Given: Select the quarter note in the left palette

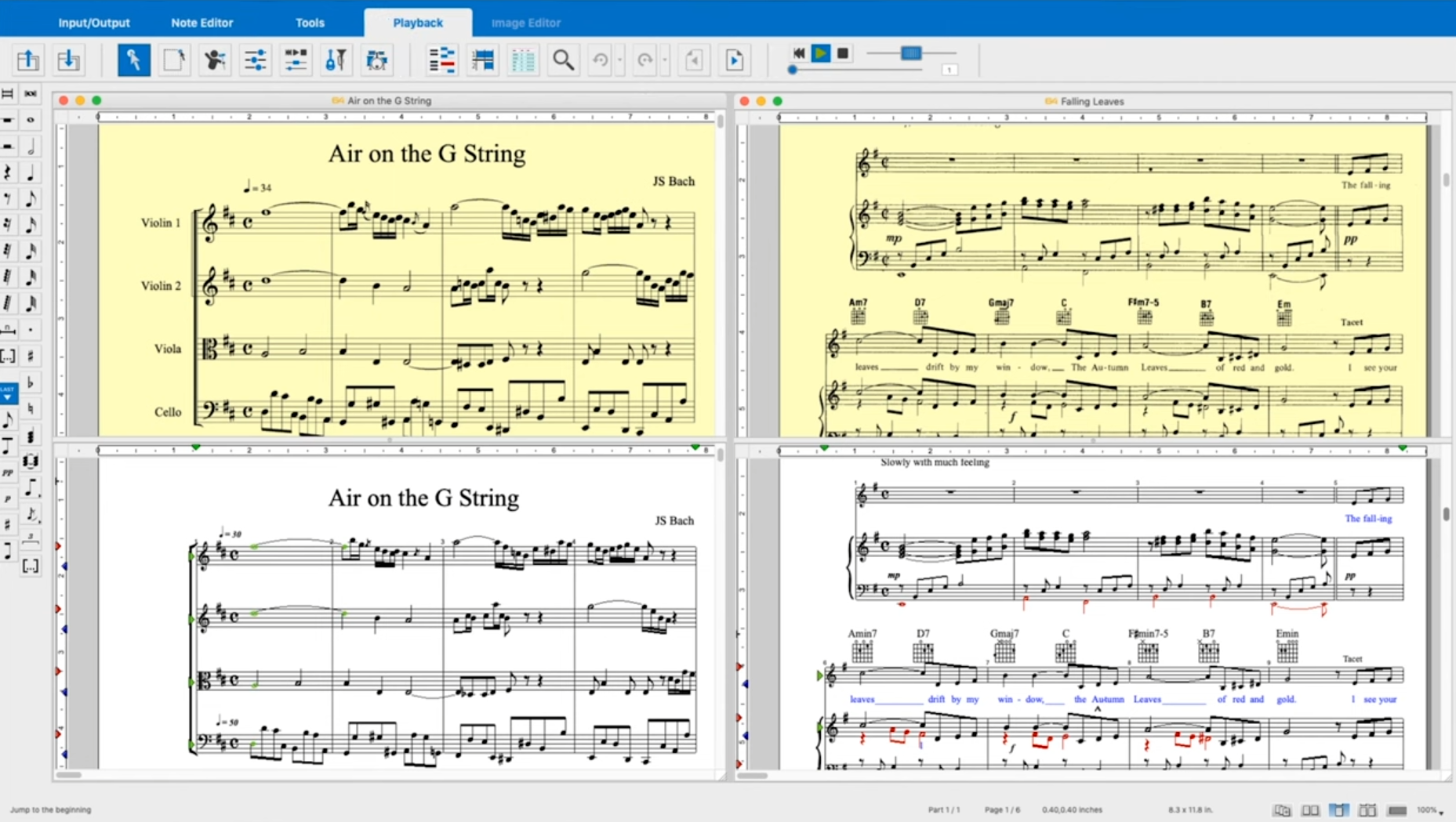Looking at the screenshot, I should (31, 172).
